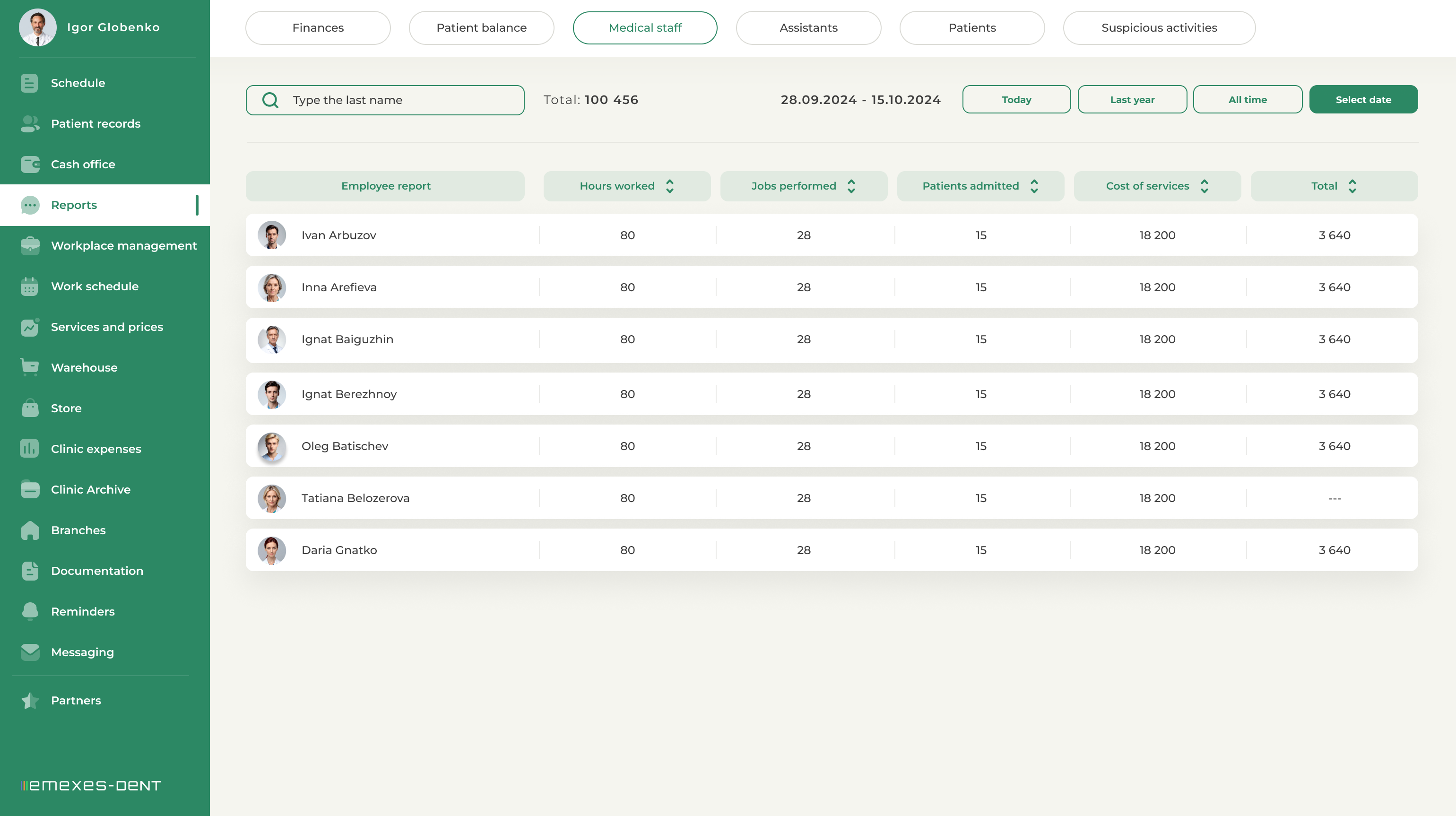Click the Partners star icon

coord(29,701)
